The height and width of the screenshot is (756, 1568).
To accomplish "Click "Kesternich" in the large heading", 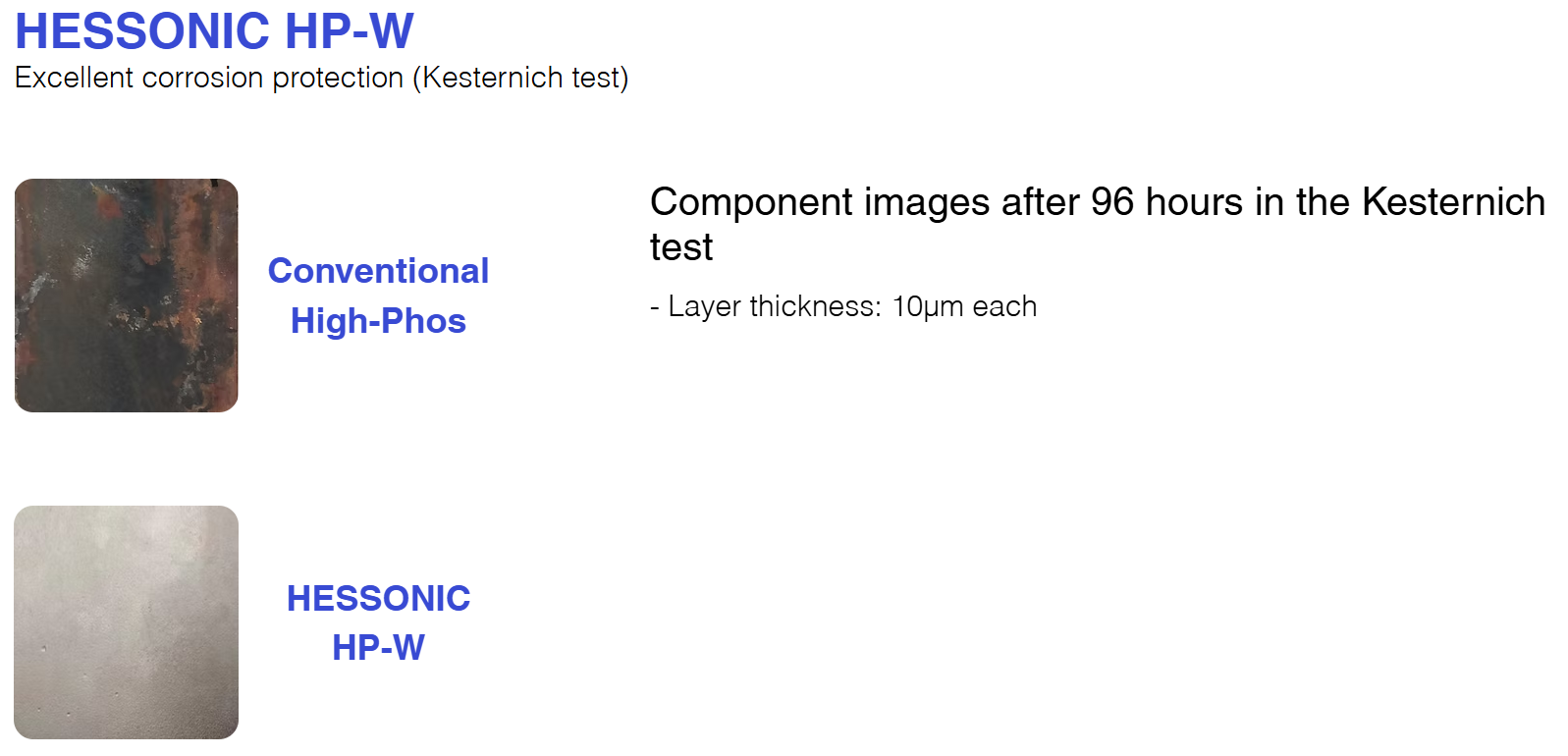I will (1453, 202).
